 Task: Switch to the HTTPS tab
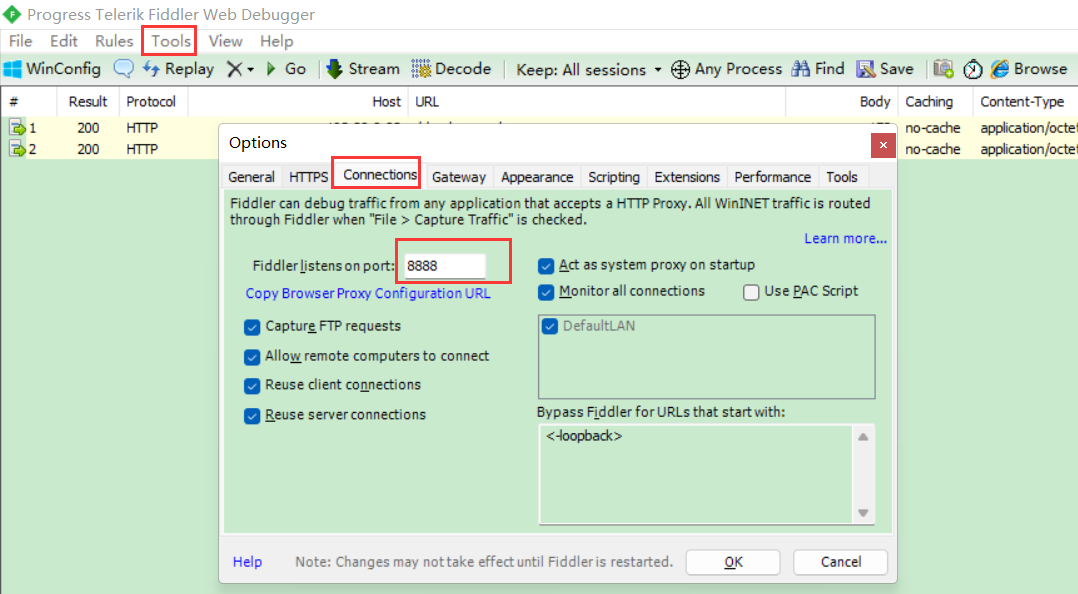click(x=308, y=177)
